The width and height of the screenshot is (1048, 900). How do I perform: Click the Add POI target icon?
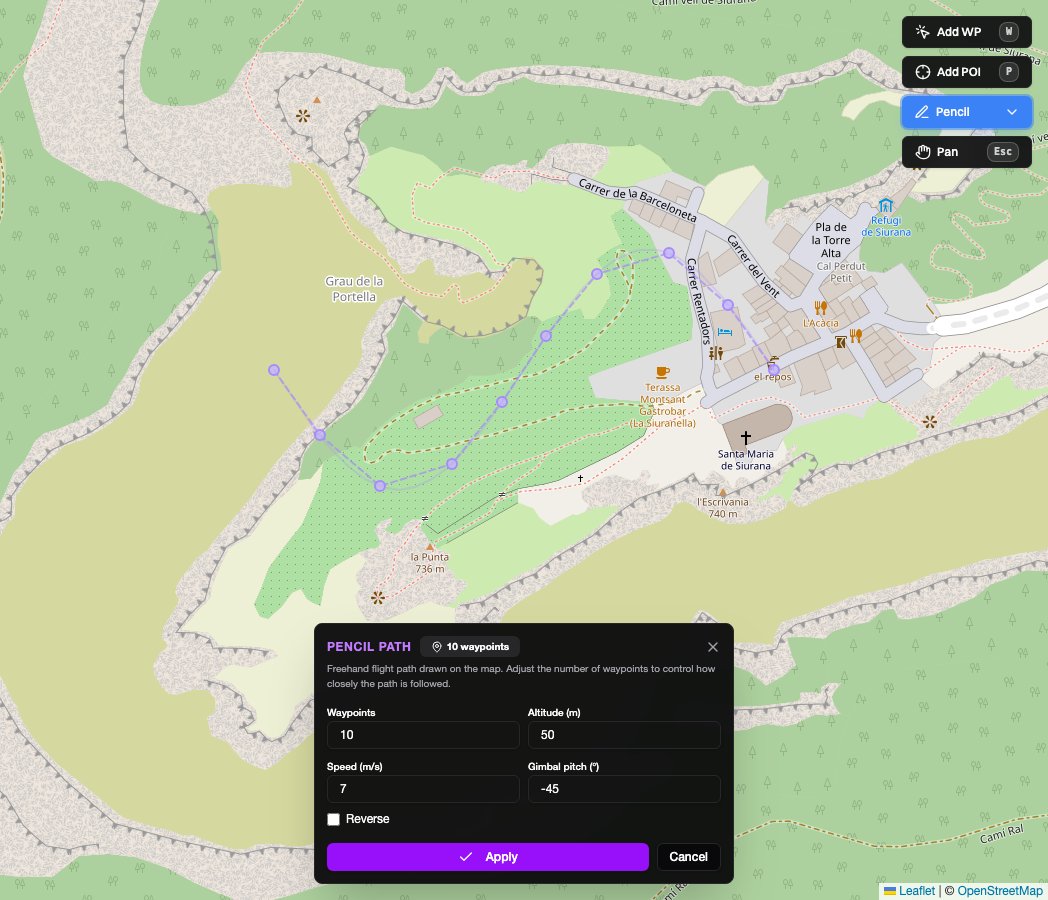922,72
